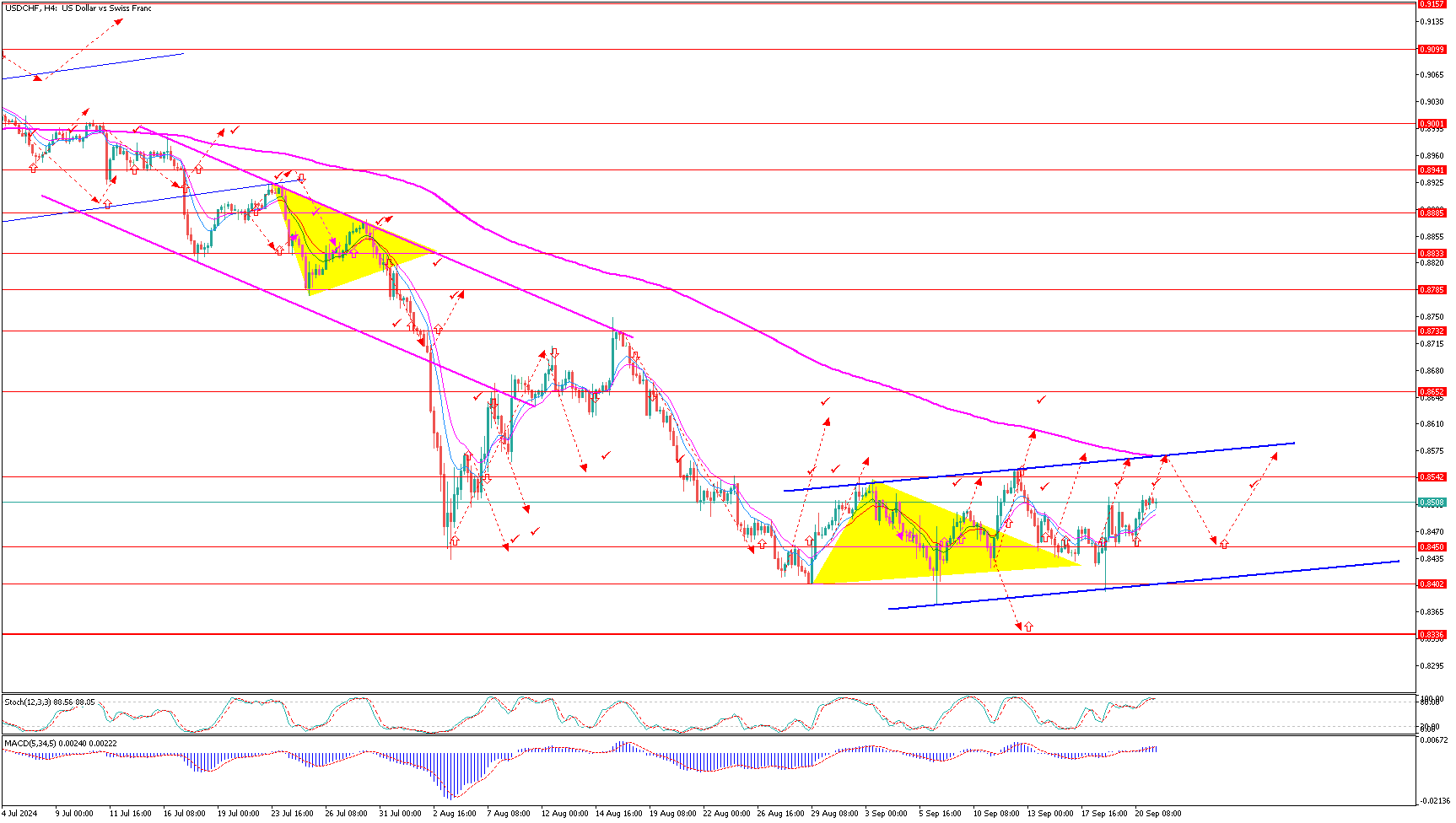Click the 13 Sep 00:00 time label
Image resolution: width=1456 pixels, height=823 pixels.
click(1050, 814)
